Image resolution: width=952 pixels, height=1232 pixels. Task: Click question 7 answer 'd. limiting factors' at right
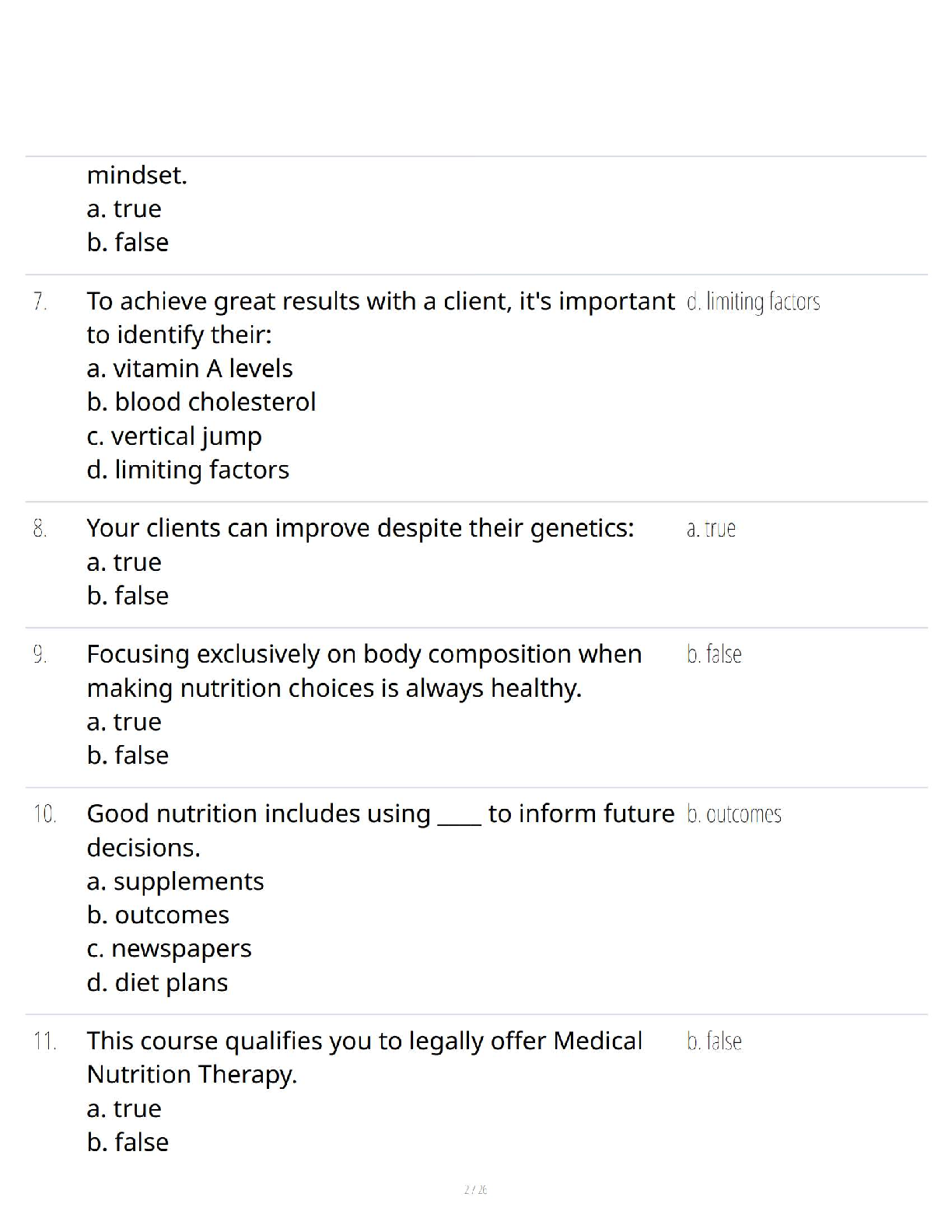click(754, 301)
